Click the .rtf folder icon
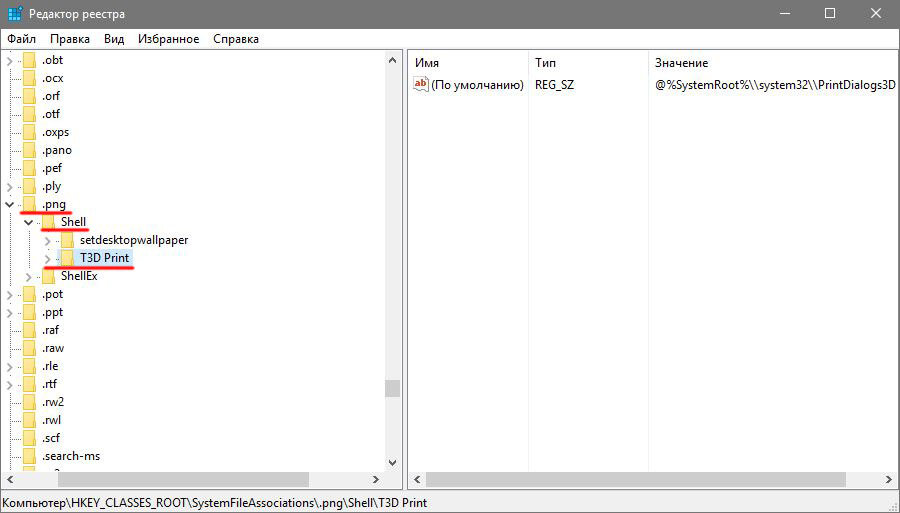This screenshot has height=513, width=900. coord(29,384)
